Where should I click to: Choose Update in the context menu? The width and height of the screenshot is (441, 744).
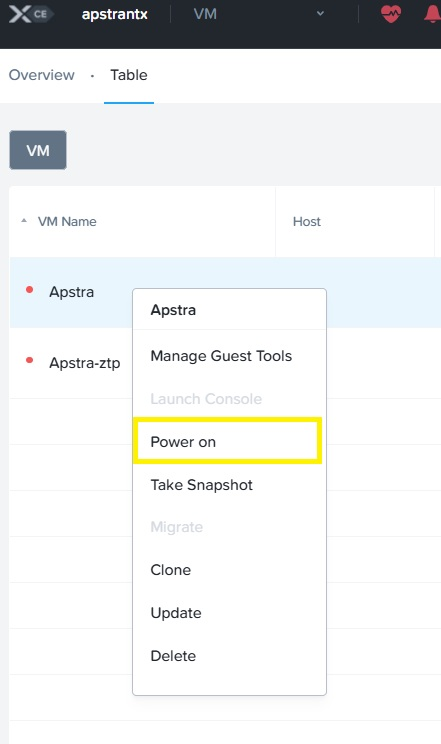(x=176, y=613)
